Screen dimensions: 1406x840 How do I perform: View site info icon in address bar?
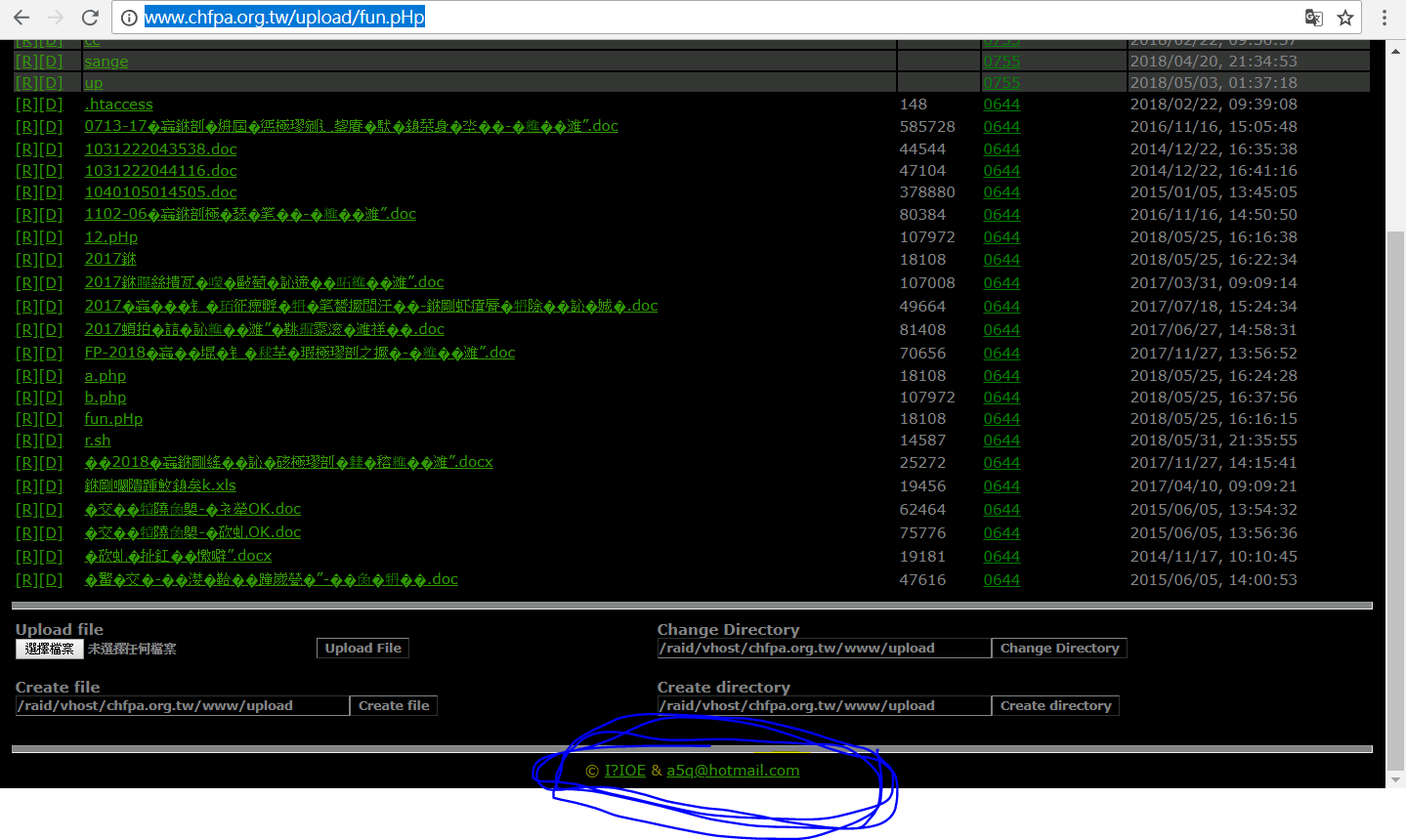click(x=129, y=18)
